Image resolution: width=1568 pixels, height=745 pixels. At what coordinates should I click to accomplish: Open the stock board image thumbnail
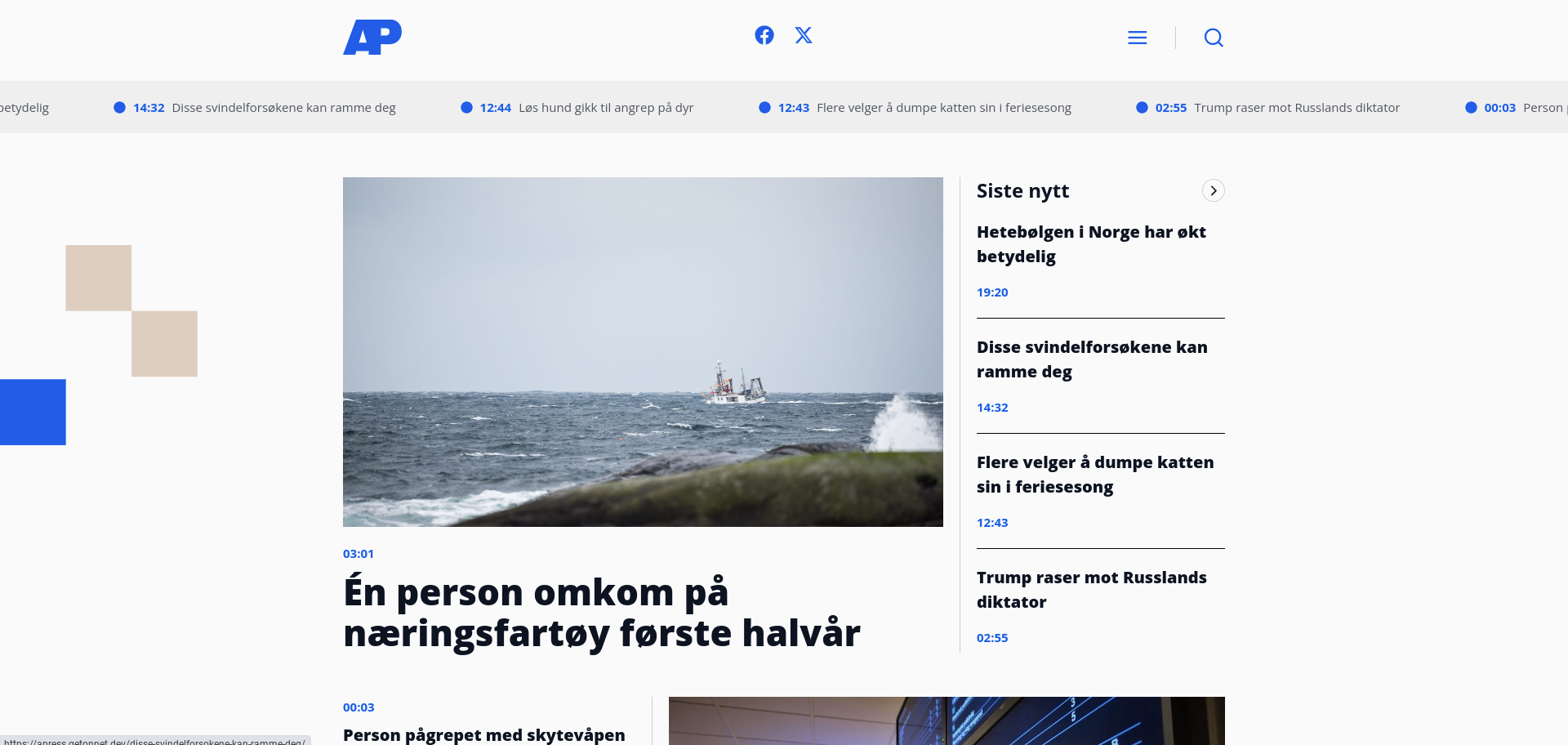(946, 720)
